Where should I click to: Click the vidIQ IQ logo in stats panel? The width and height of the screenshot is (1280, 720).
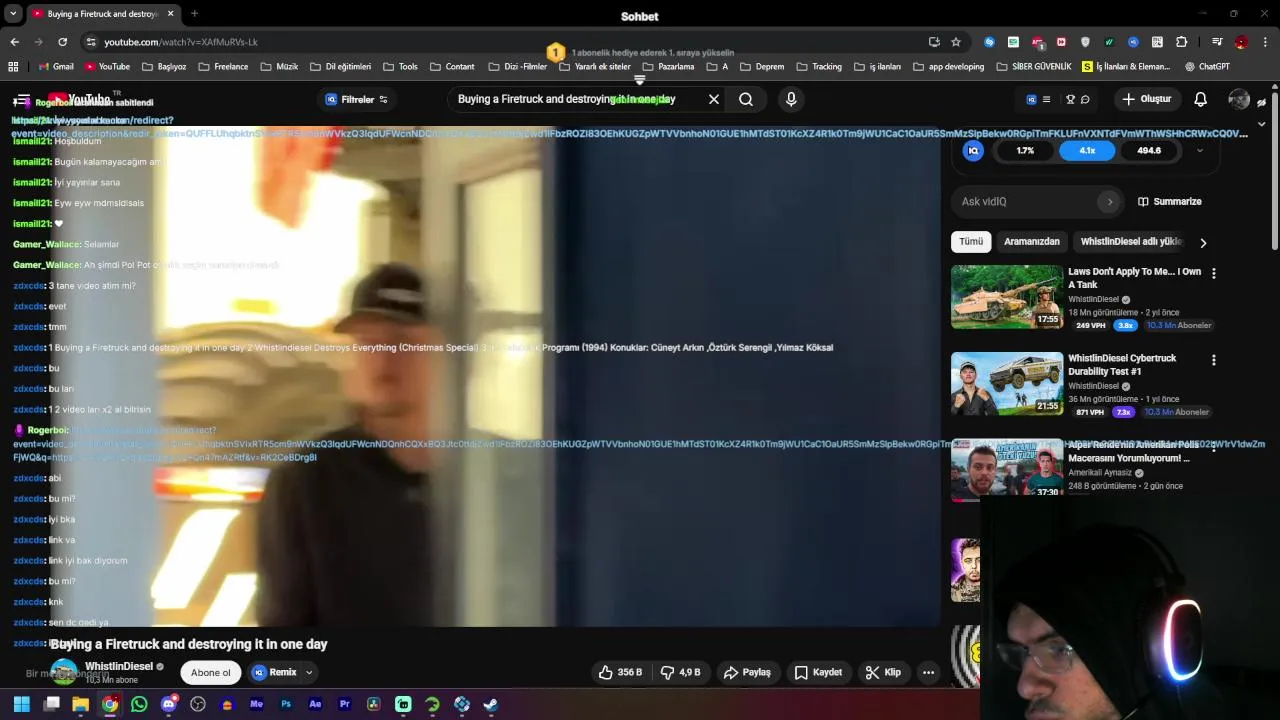(x=973, y=150)
